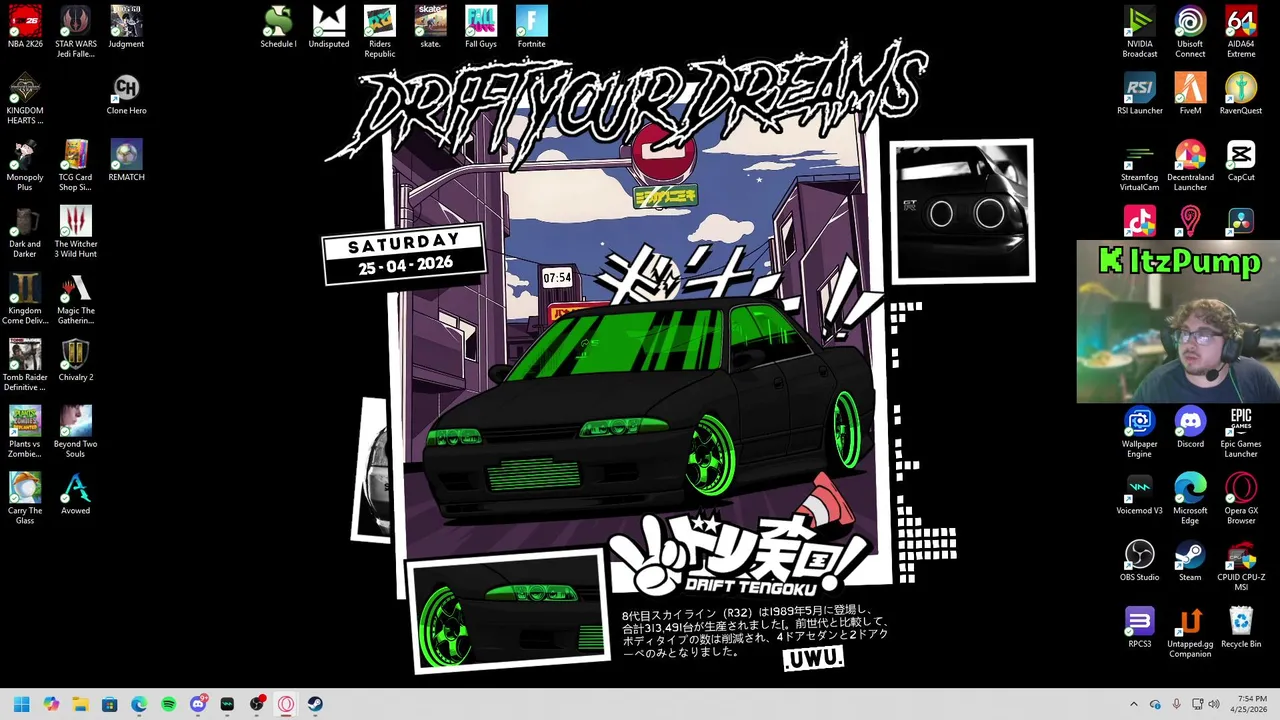Select the Recycle Bin
Image resolution: width=1280 pixels, height=720 pixels.
1241,628
